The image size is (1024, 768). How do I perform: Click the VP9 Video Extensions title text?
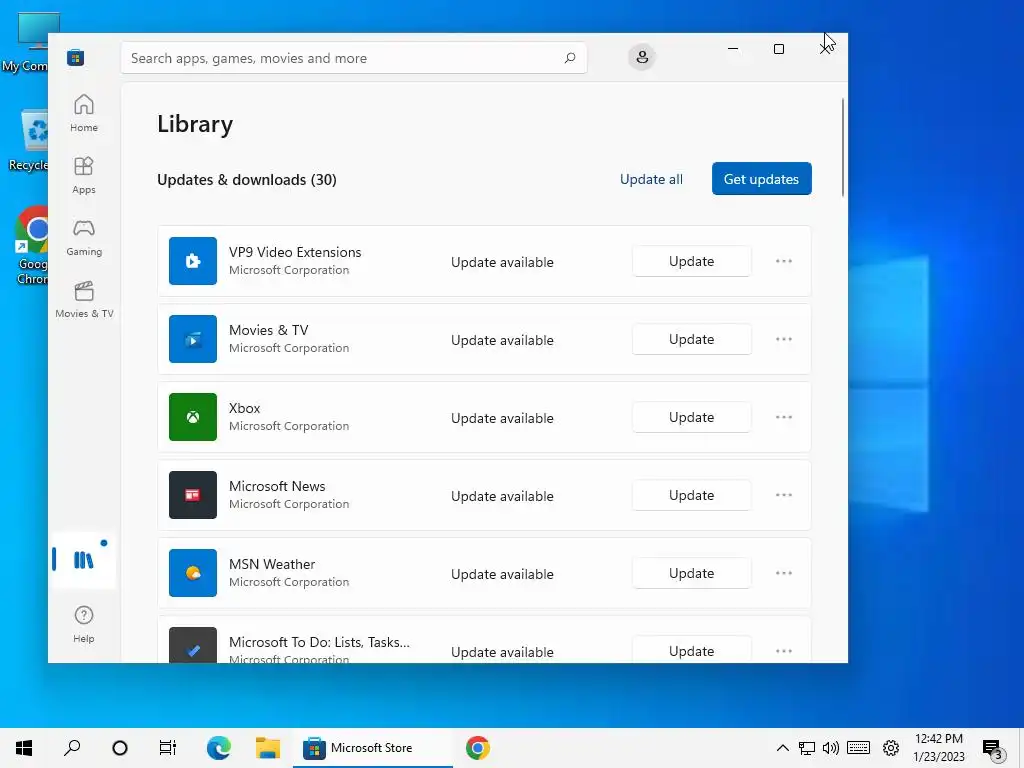click(x=295, y=252)
